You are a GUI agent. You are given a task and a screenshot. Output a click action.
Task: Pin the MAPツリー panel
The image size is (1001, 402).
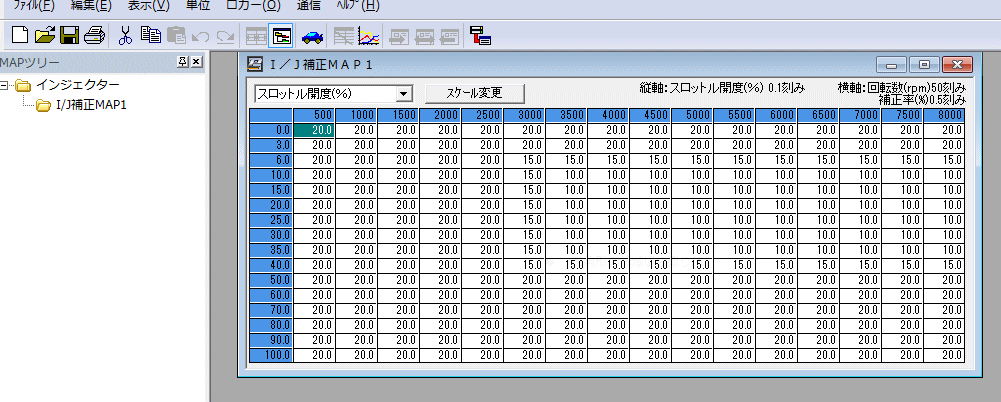[x=182, y=63]
